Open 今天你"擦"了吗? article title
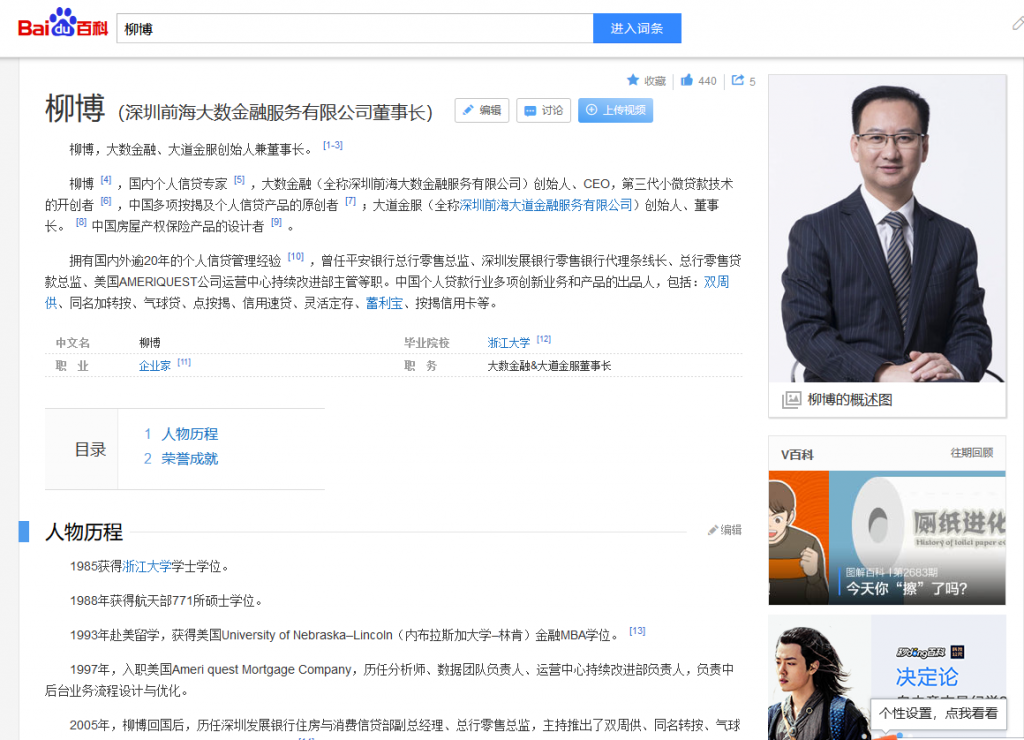Viewport: 1024px width, 740px height. coord(906,588)
